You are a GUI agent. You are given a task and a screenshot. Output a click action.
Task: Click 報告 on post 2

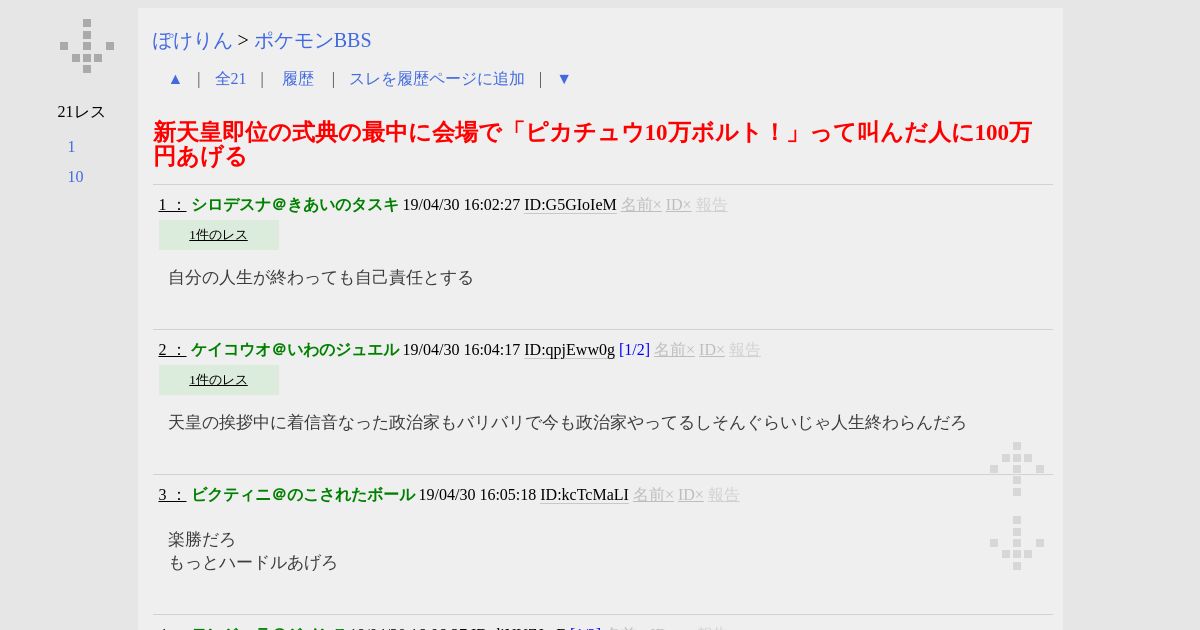pyautogui.click(x=745, y=350)
